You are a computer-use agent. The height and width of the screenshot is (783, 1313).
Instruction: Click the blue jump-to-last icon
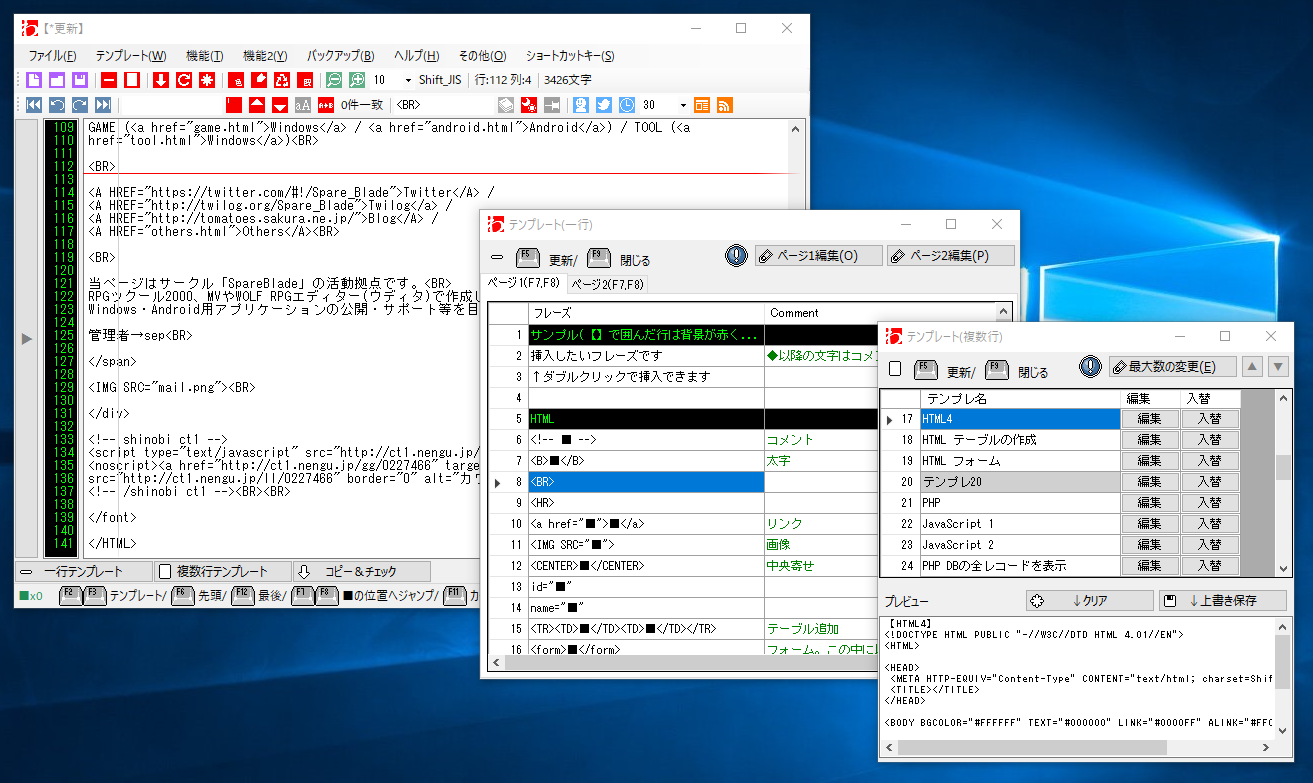click(104, 104)
